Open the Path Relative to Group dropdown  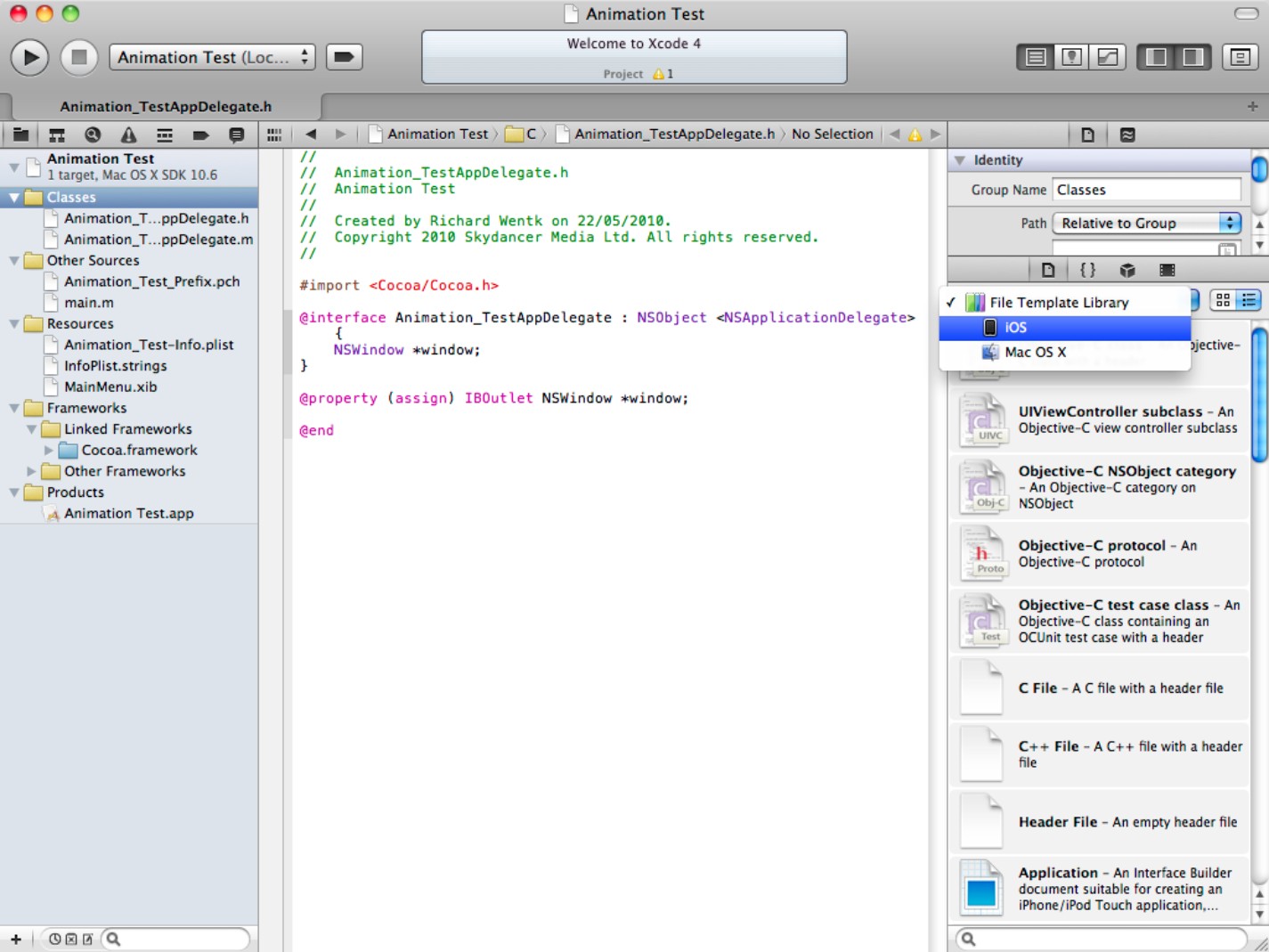(1147, 224)
